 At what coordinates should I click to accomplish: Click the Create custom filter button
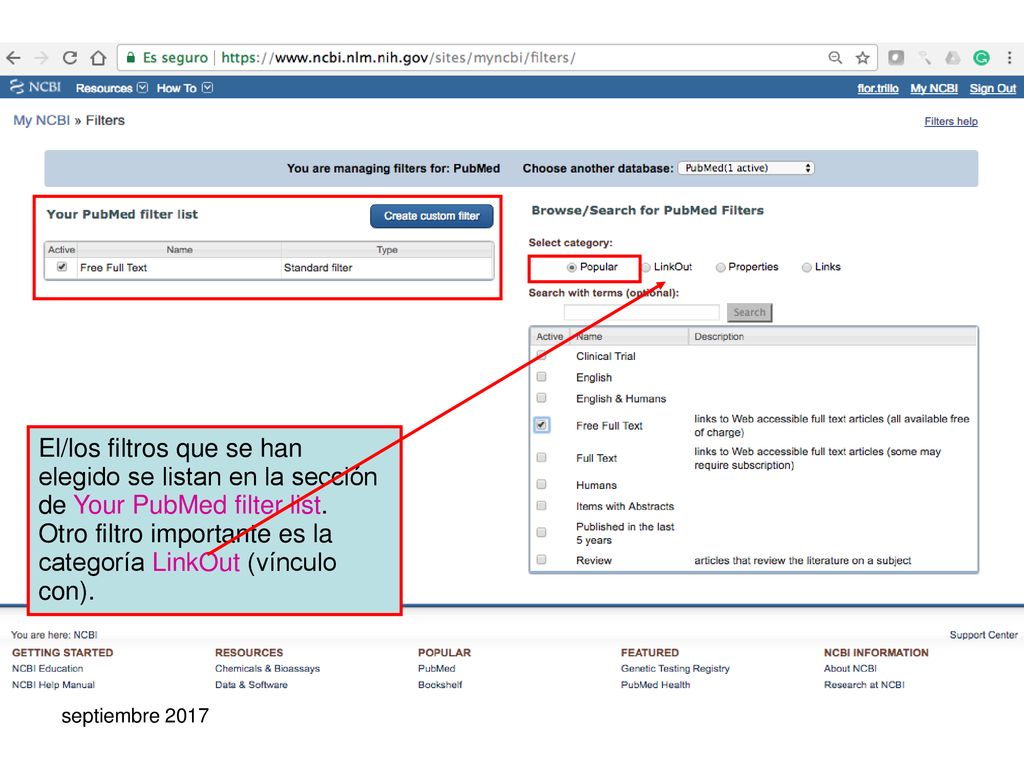[432, 216]
